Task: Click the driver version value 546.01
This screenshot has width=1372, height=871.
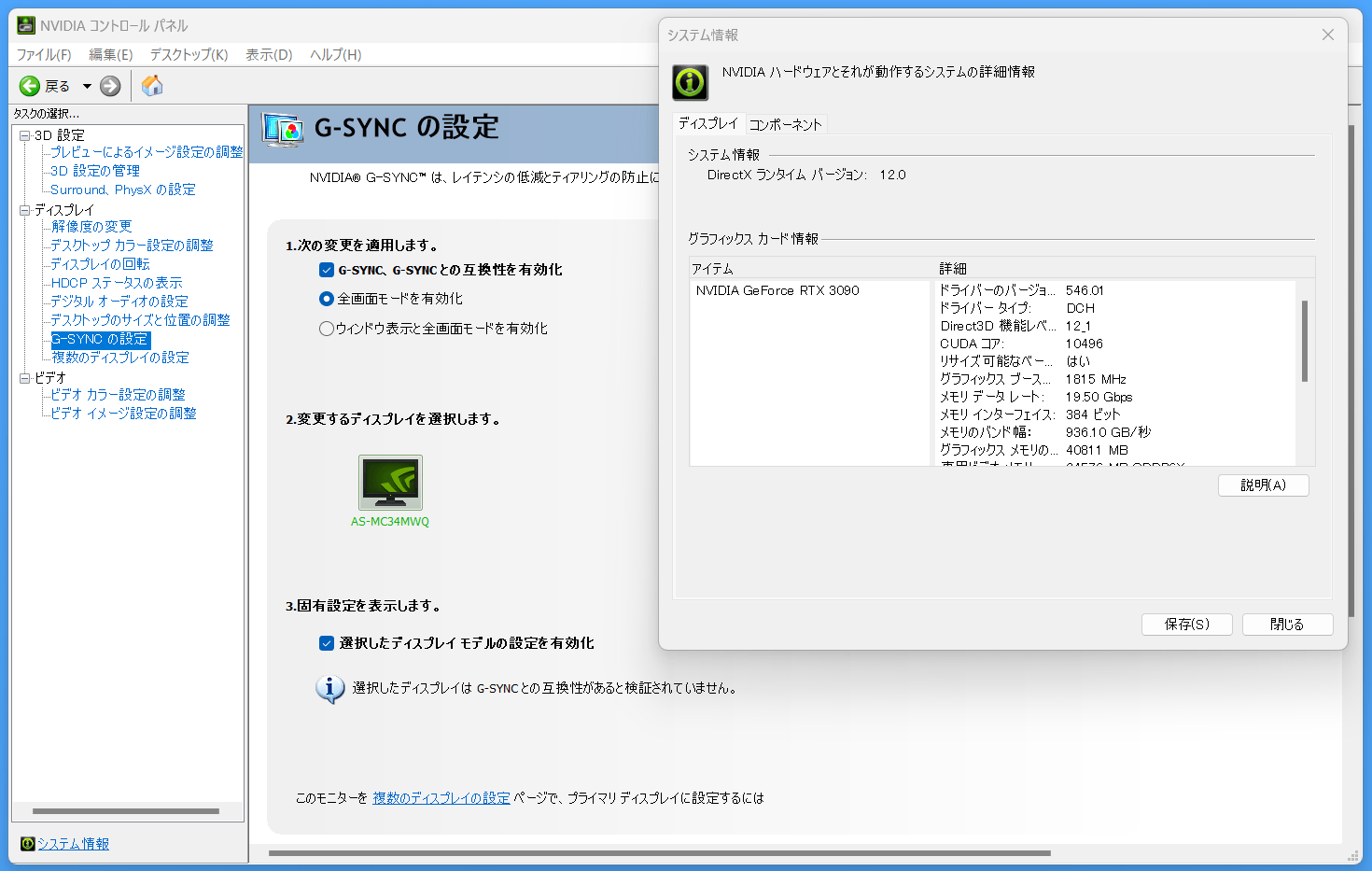Action: point(1085,291)
